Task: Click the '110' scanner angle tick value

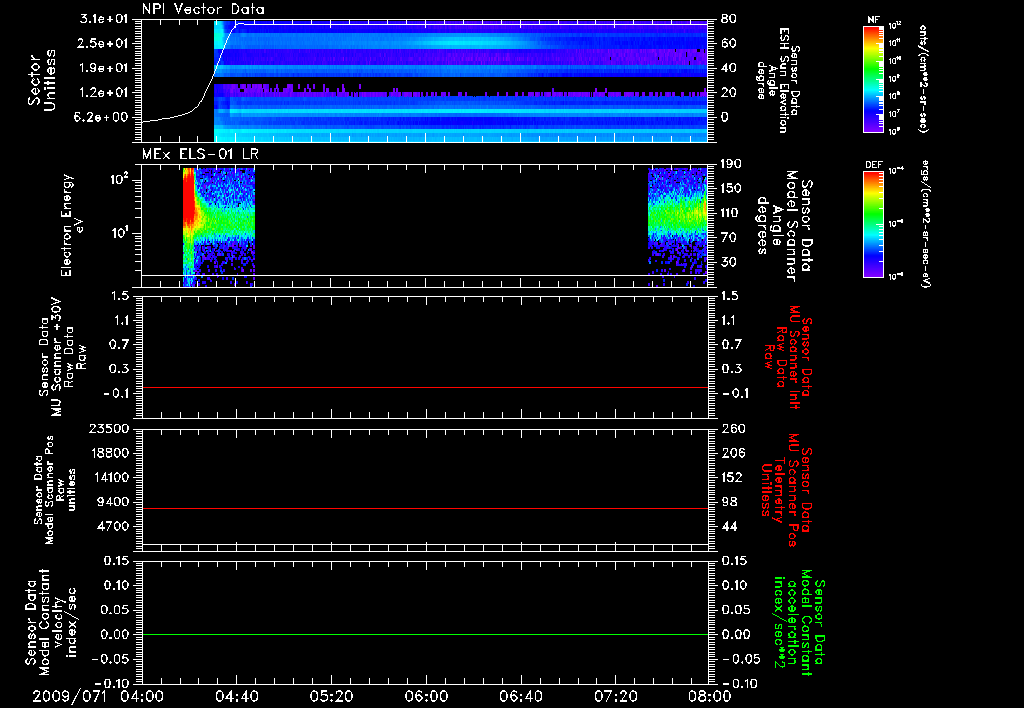Action: pos(731,213)
